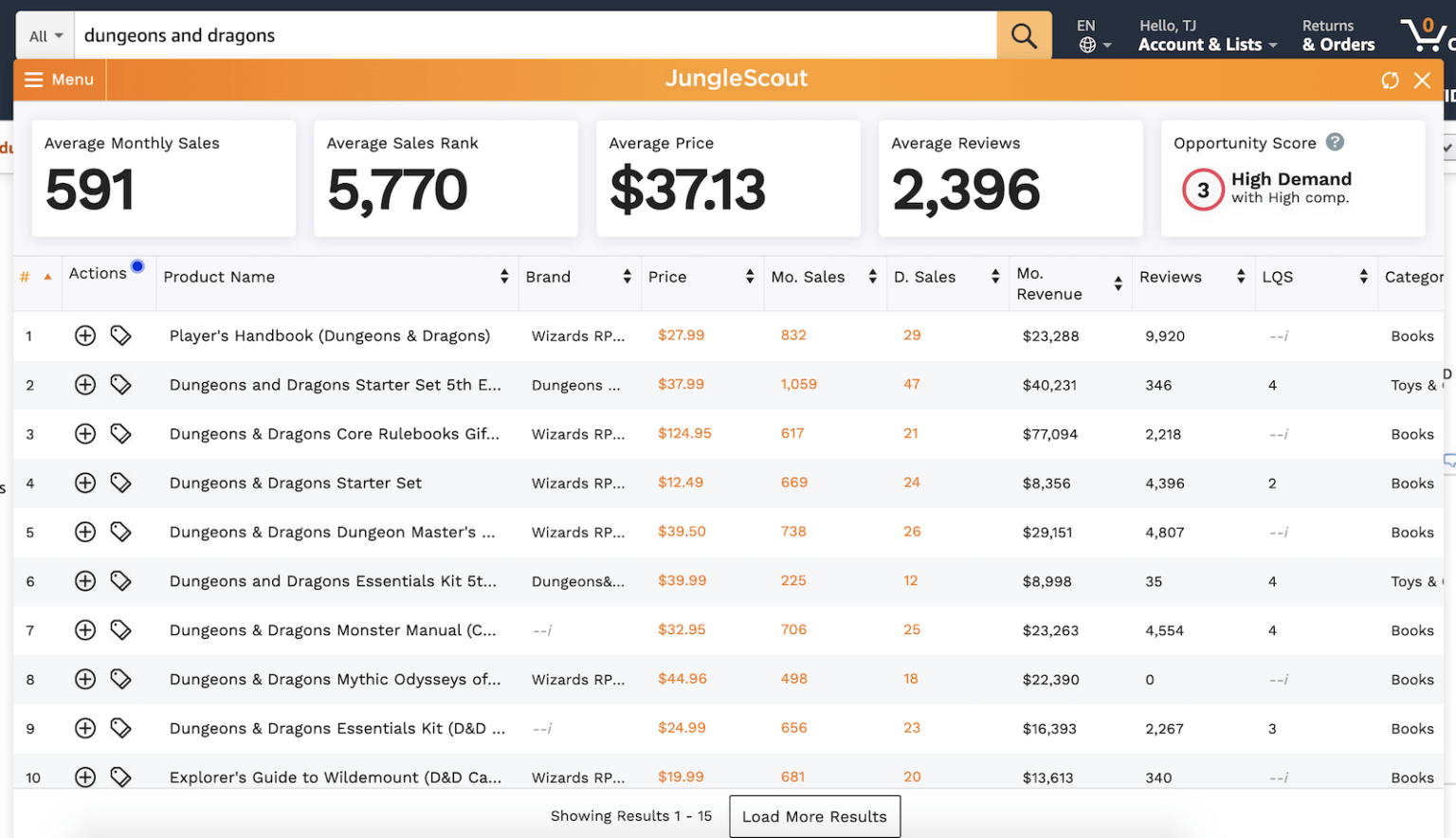This screenshot has height=838, width=1456.
Task: Click the $124.95 price cell
Action: coord(684,433)
